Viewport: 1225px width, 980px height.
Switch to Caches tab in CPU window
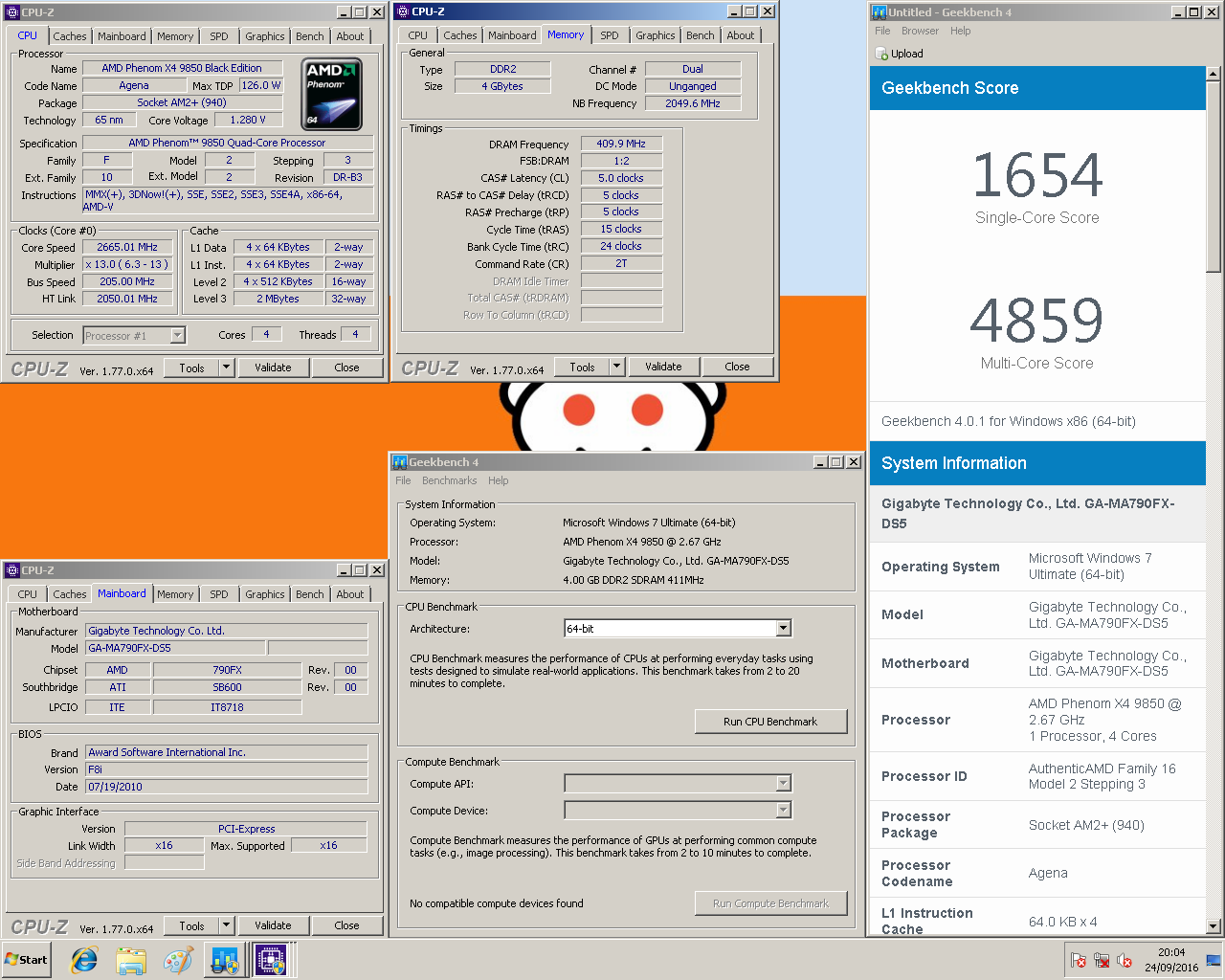tap(69, 36)
